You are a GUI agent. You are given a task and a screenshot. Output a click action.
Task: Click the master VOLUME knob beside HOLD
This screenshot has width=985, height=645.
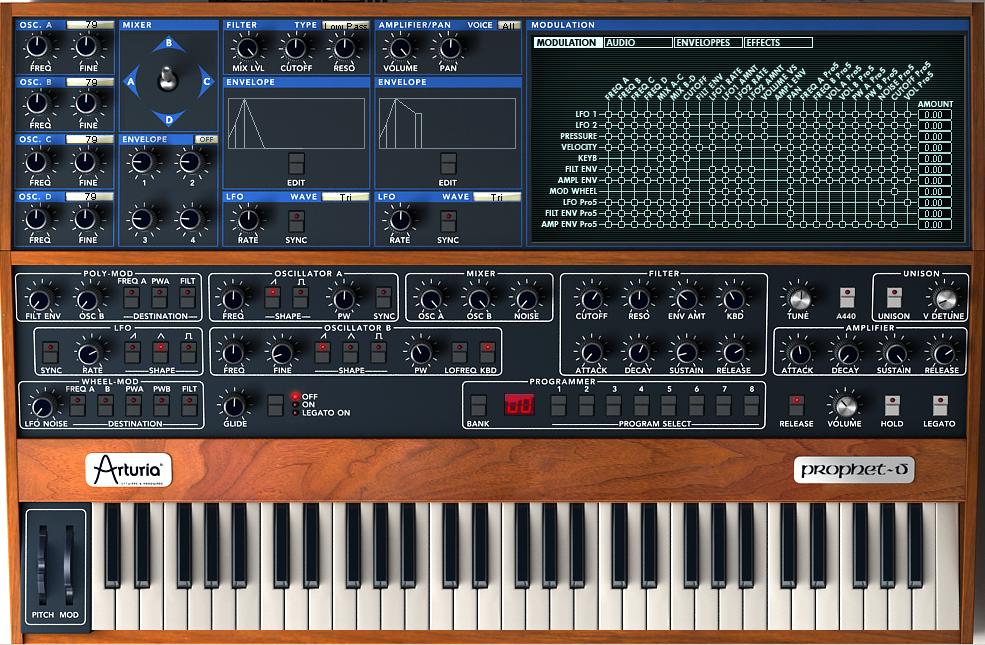pyautogui.click(x=845, y=405)
